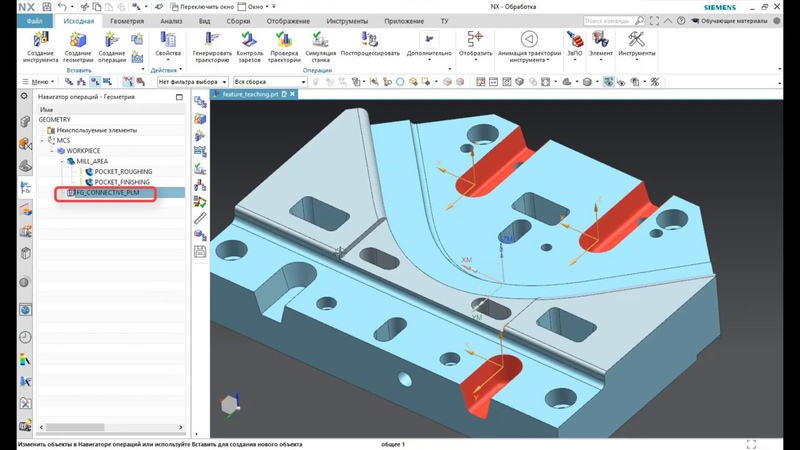Open the selection filter dropdown
The width and height of the screenshot is (800, 450).
pyautogui.click(x=193, y=82)
